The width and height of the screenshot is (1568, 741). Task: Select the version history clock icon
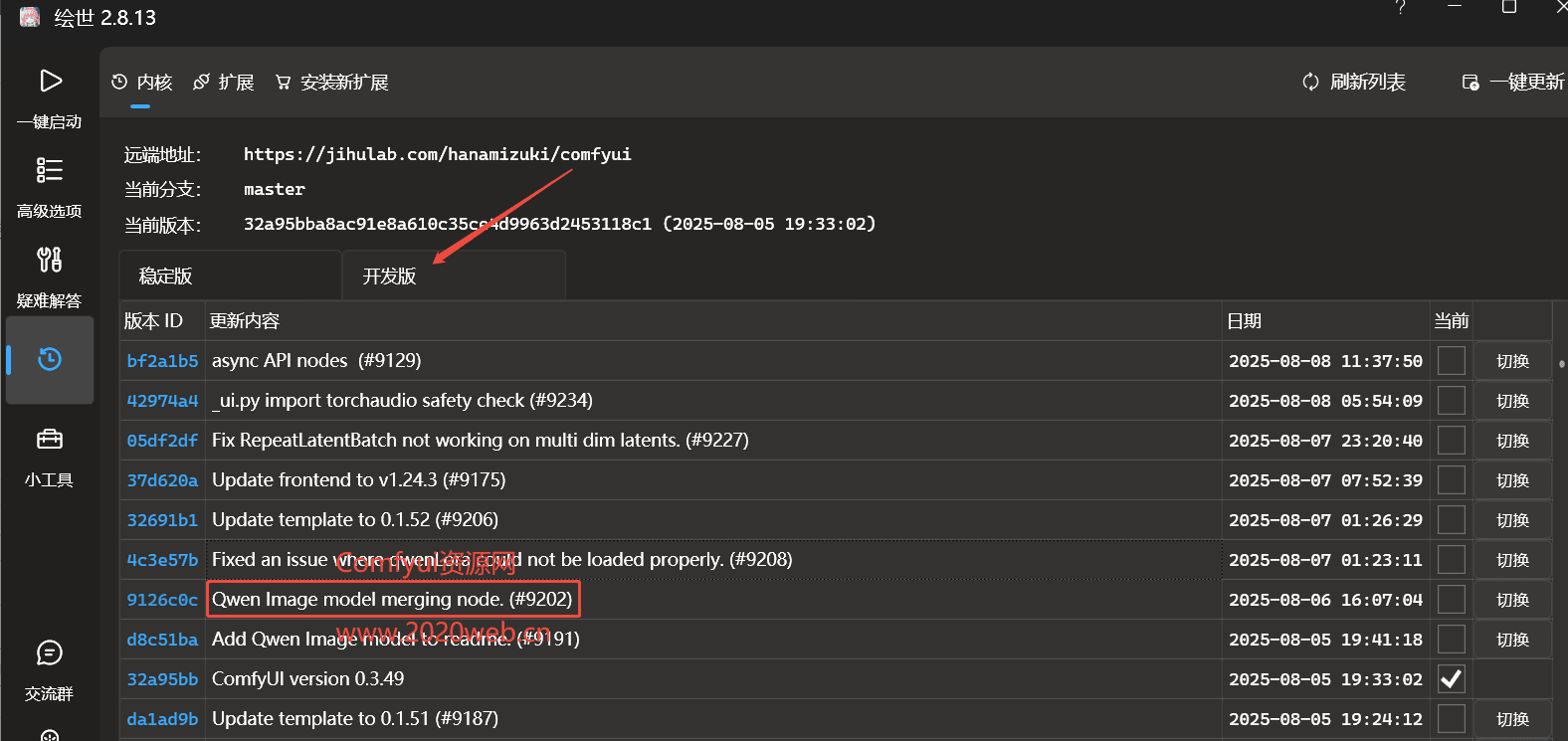click(x=50, y=359)
